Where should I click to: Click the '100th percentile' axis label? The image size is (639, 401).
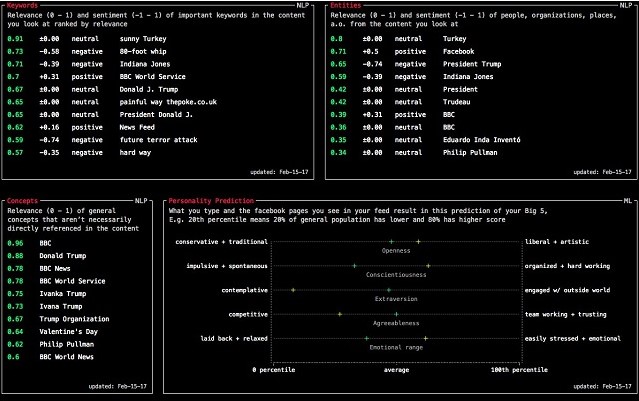coord(519,370)
